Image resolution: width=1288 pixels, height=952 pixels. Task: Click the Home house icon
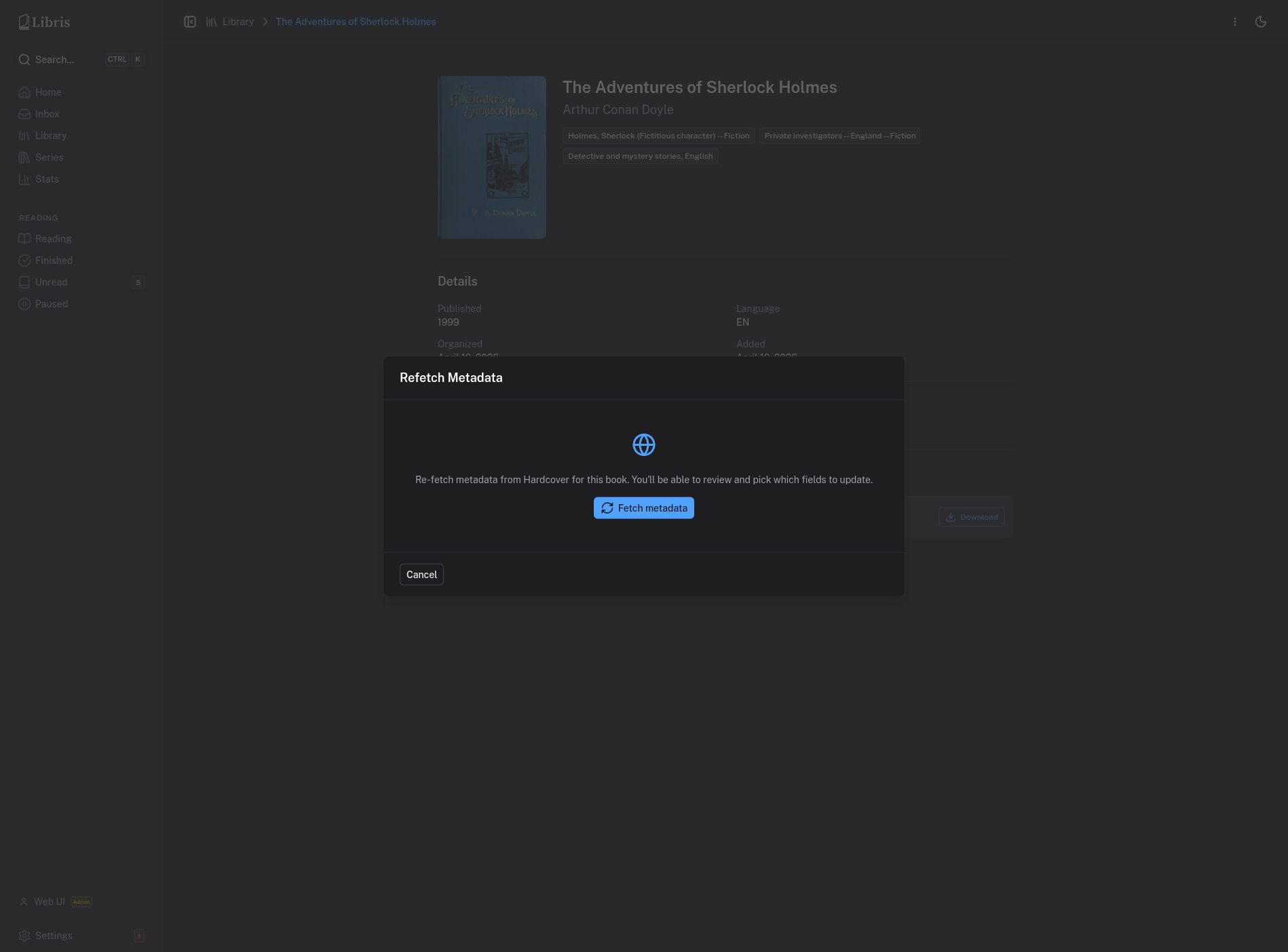[24, 92]
